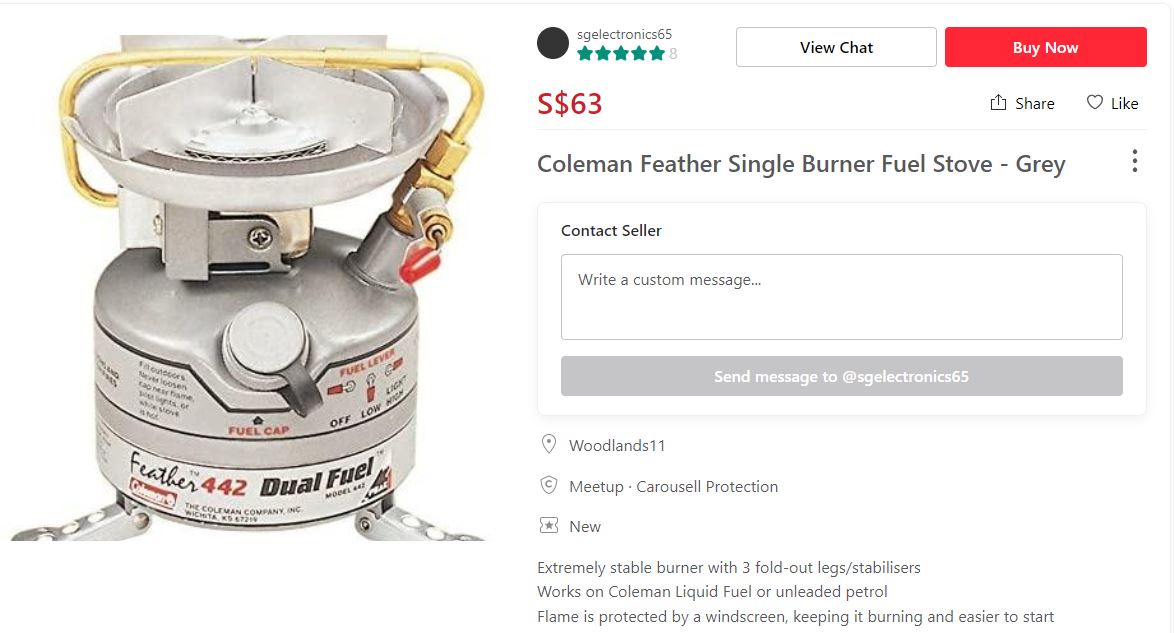Click the S$63 price
1174x633 pixels.
pos(570,104)
